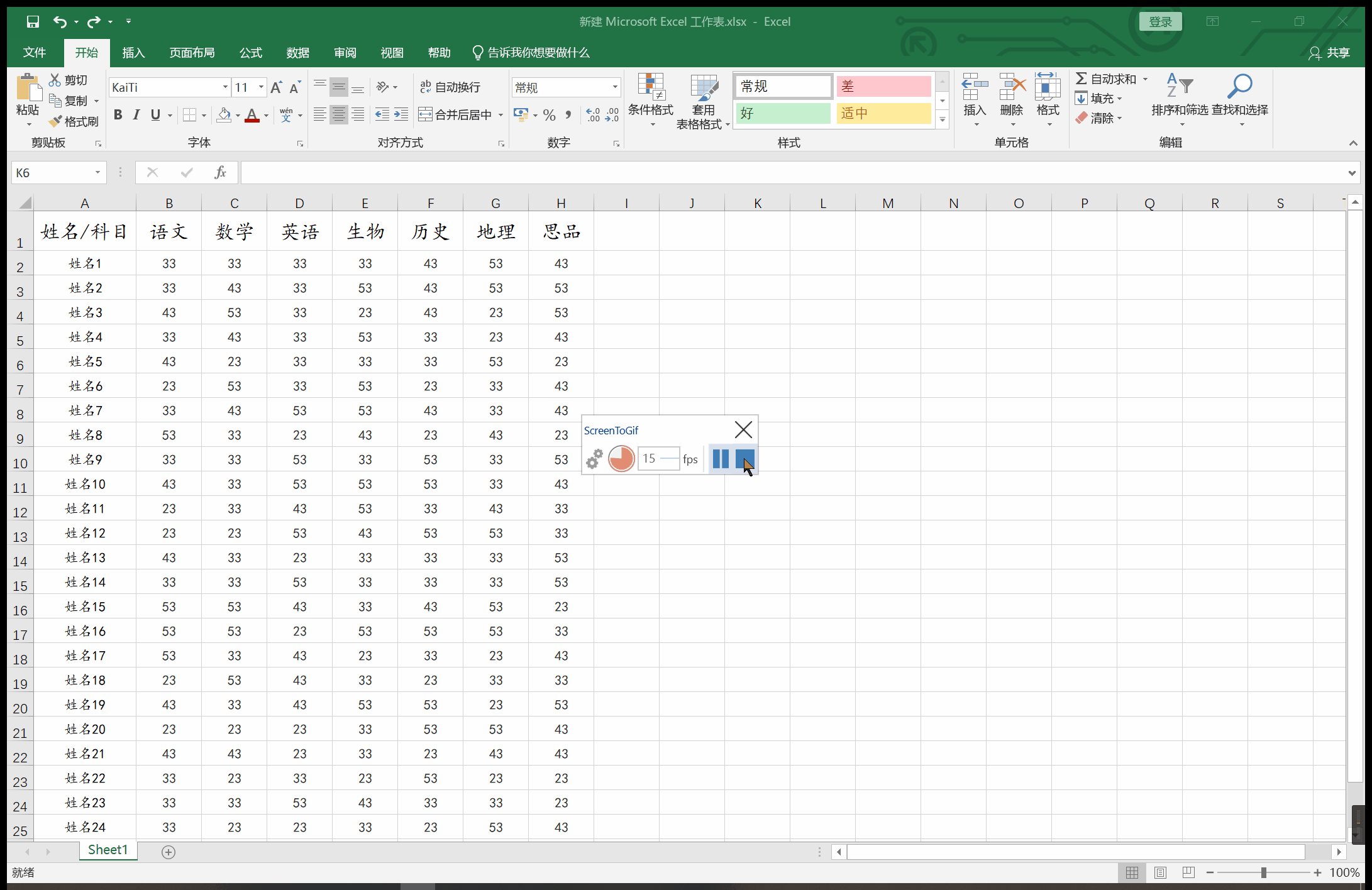Apply comma style number format
Viewport: 1372px width, 890px height.
click(x=568, y=115)
